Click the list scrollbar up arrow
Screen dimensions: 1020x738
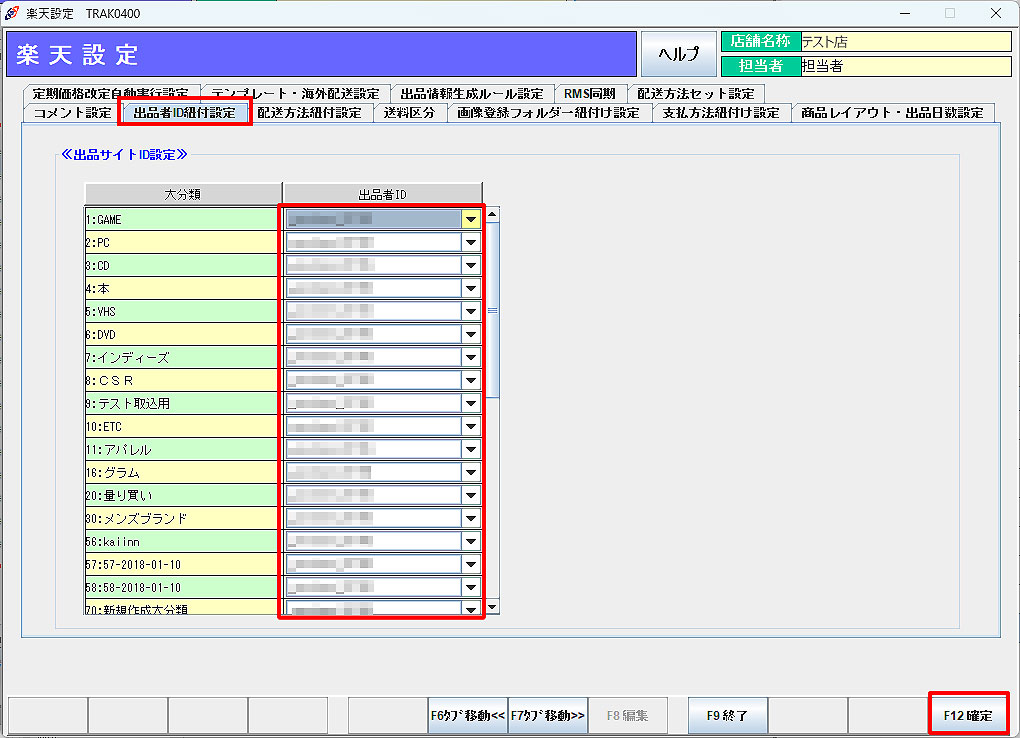click(492, 214)
